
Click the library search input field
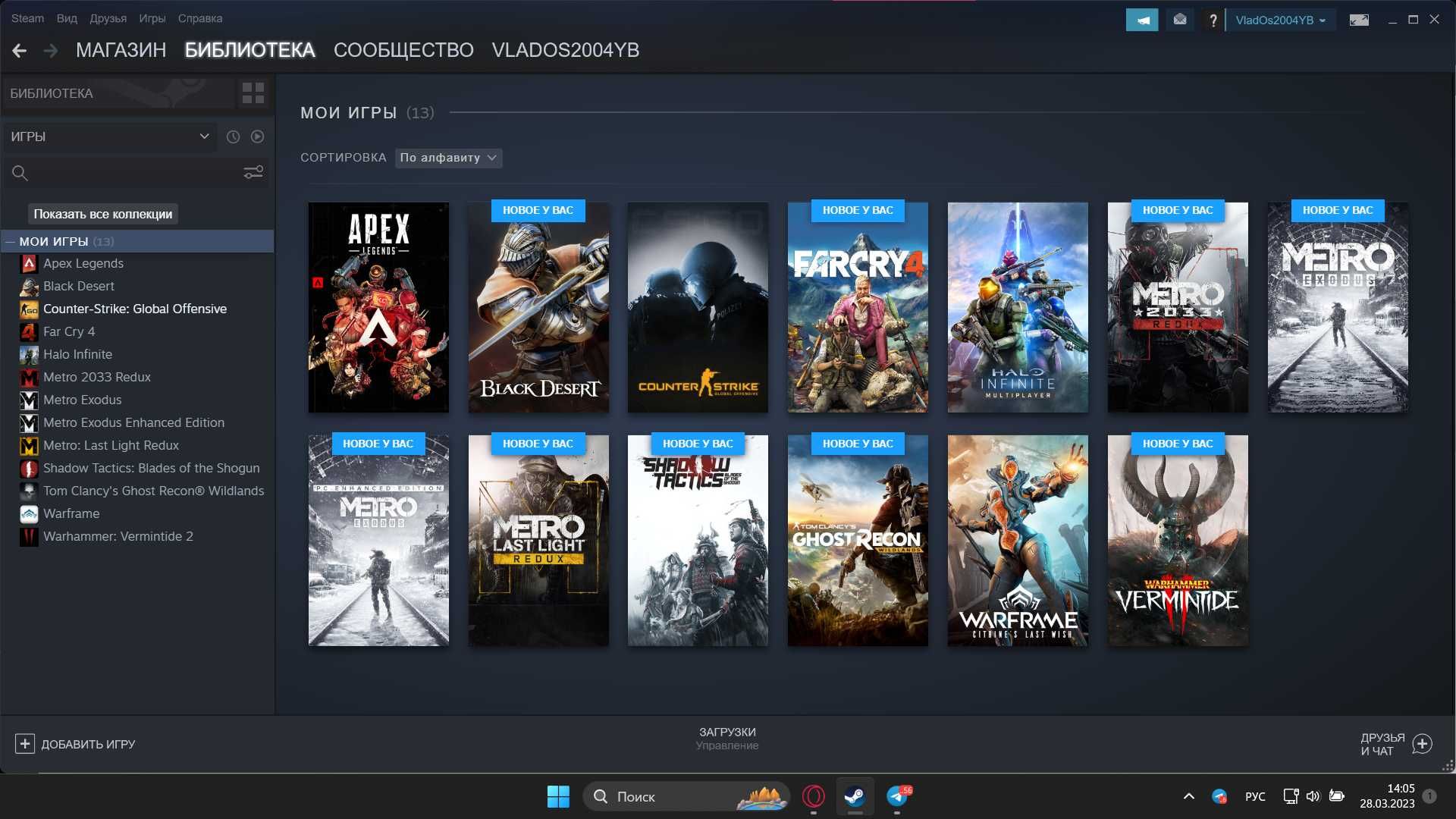(x=136, y=174)
